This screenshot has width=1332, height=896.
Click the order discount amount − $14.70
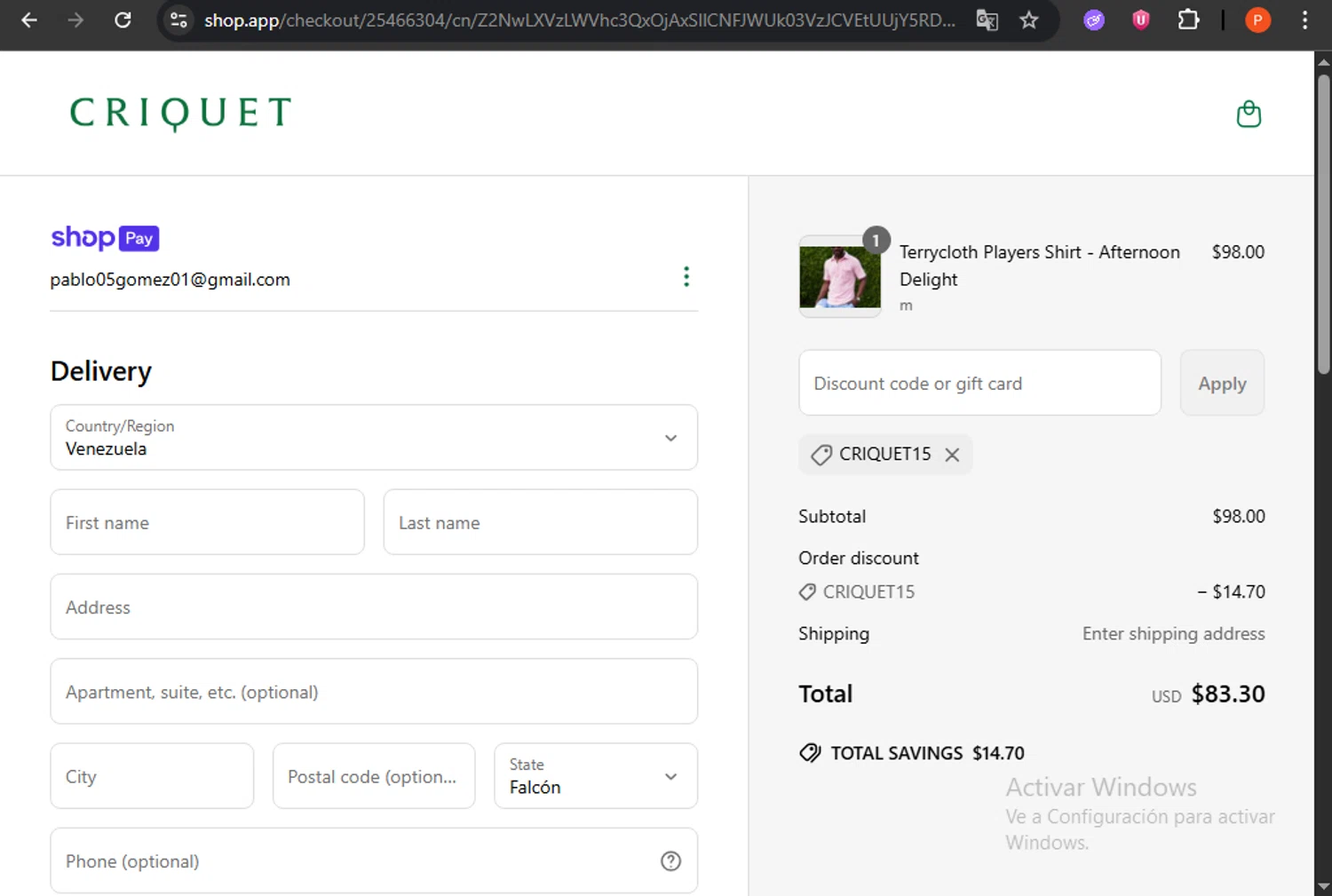(x=1231, y=591)
